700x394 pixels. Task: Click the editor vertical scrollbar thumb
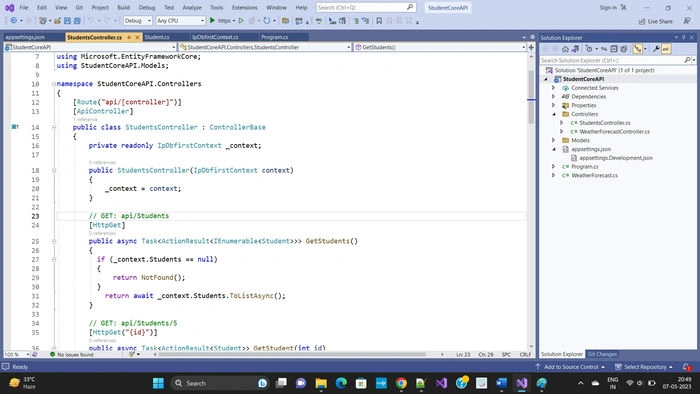tap(531, 96)
